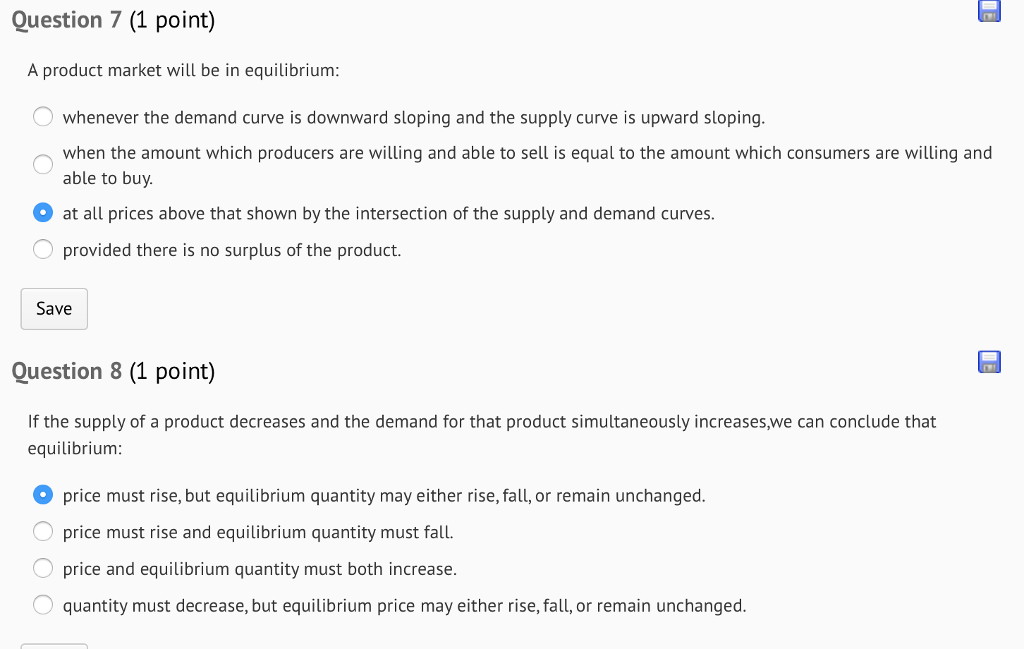Pick 'quantity must decrease' answer for Question 8
The width and height of the screenshot is (1024, 649).
tap(42, 604)
